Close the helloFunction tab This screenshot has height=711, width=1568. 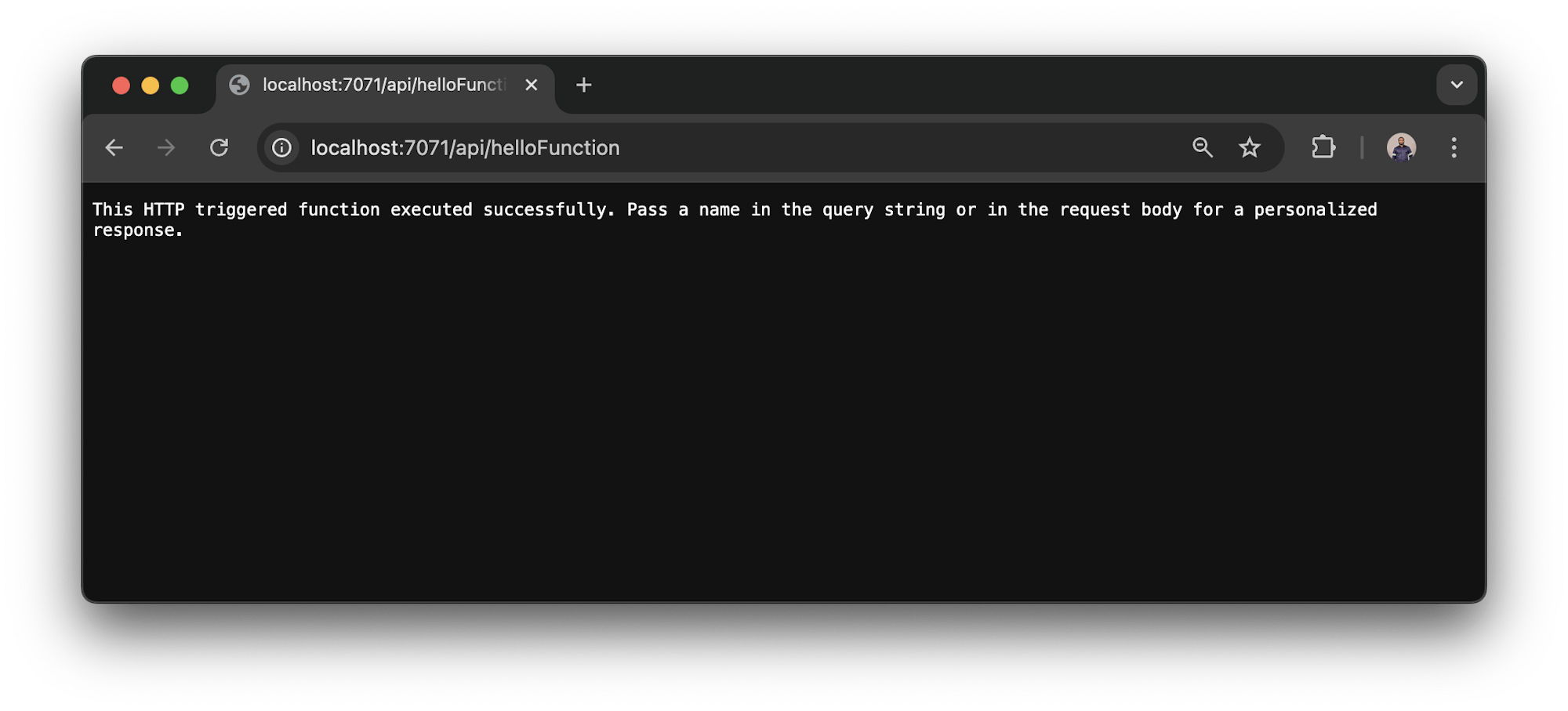click(532, 85)
